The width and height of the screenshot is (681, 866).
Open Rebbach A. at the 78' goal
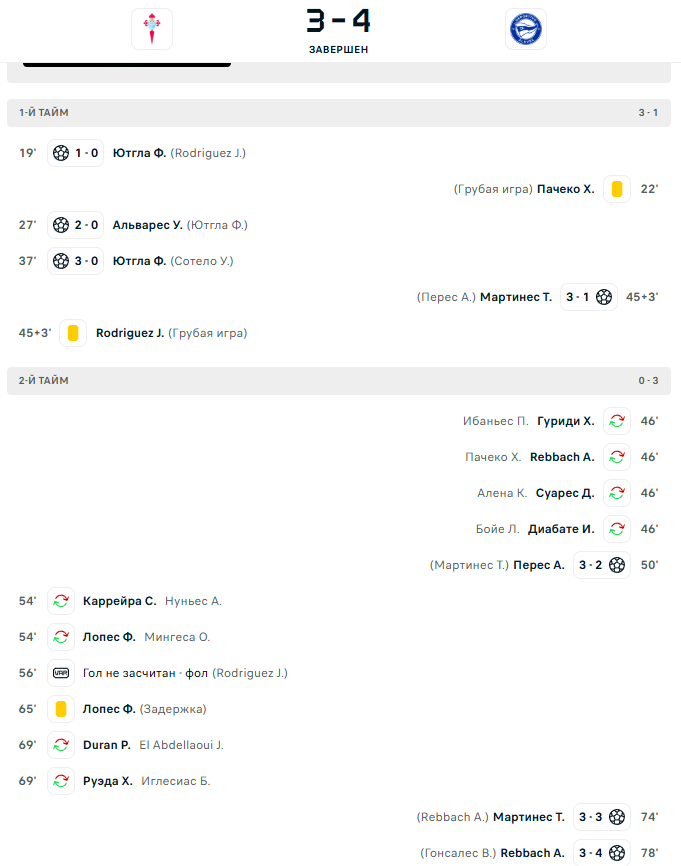(532, 853)
